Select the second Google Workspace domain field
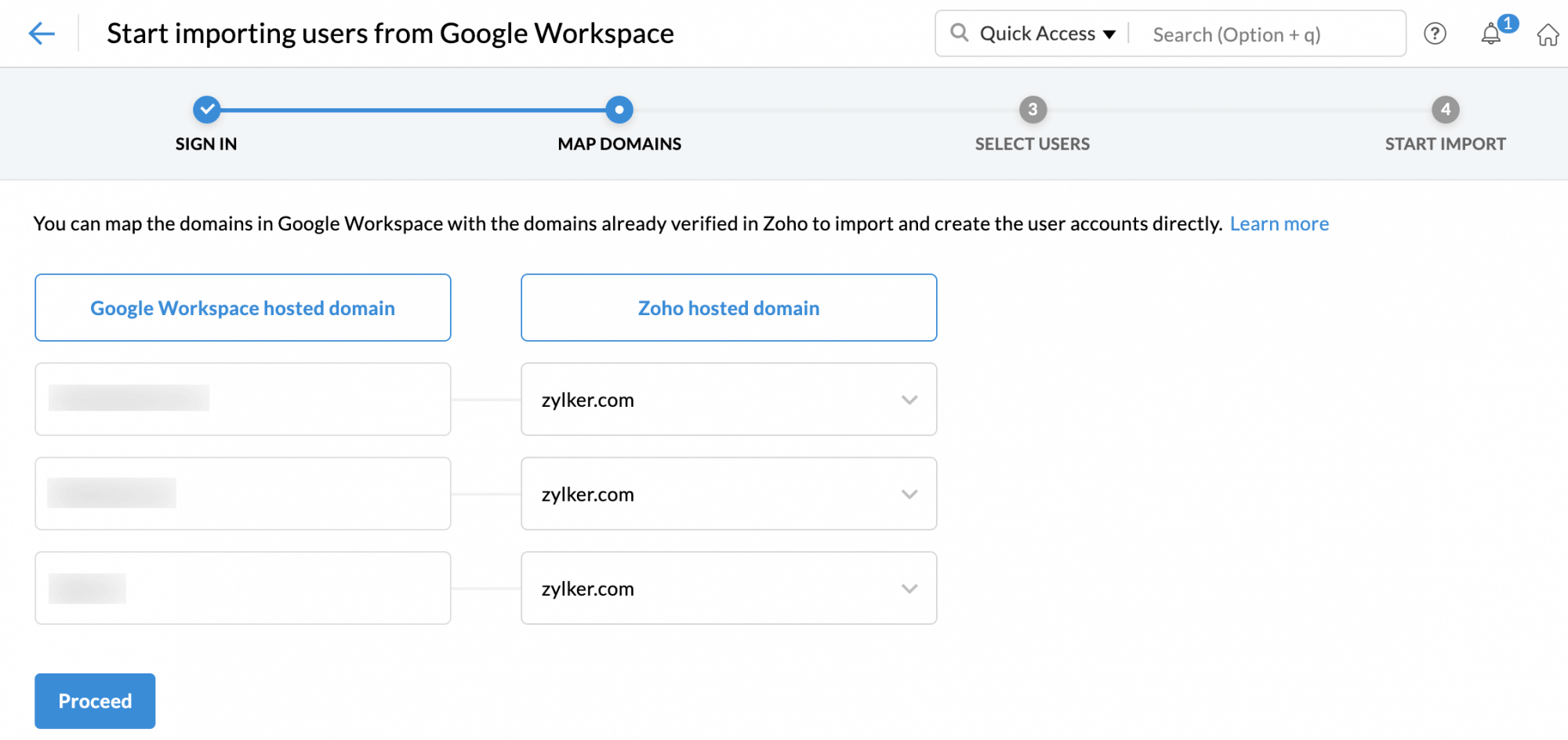Viewport: 1568px width, 740px height. 243,494
